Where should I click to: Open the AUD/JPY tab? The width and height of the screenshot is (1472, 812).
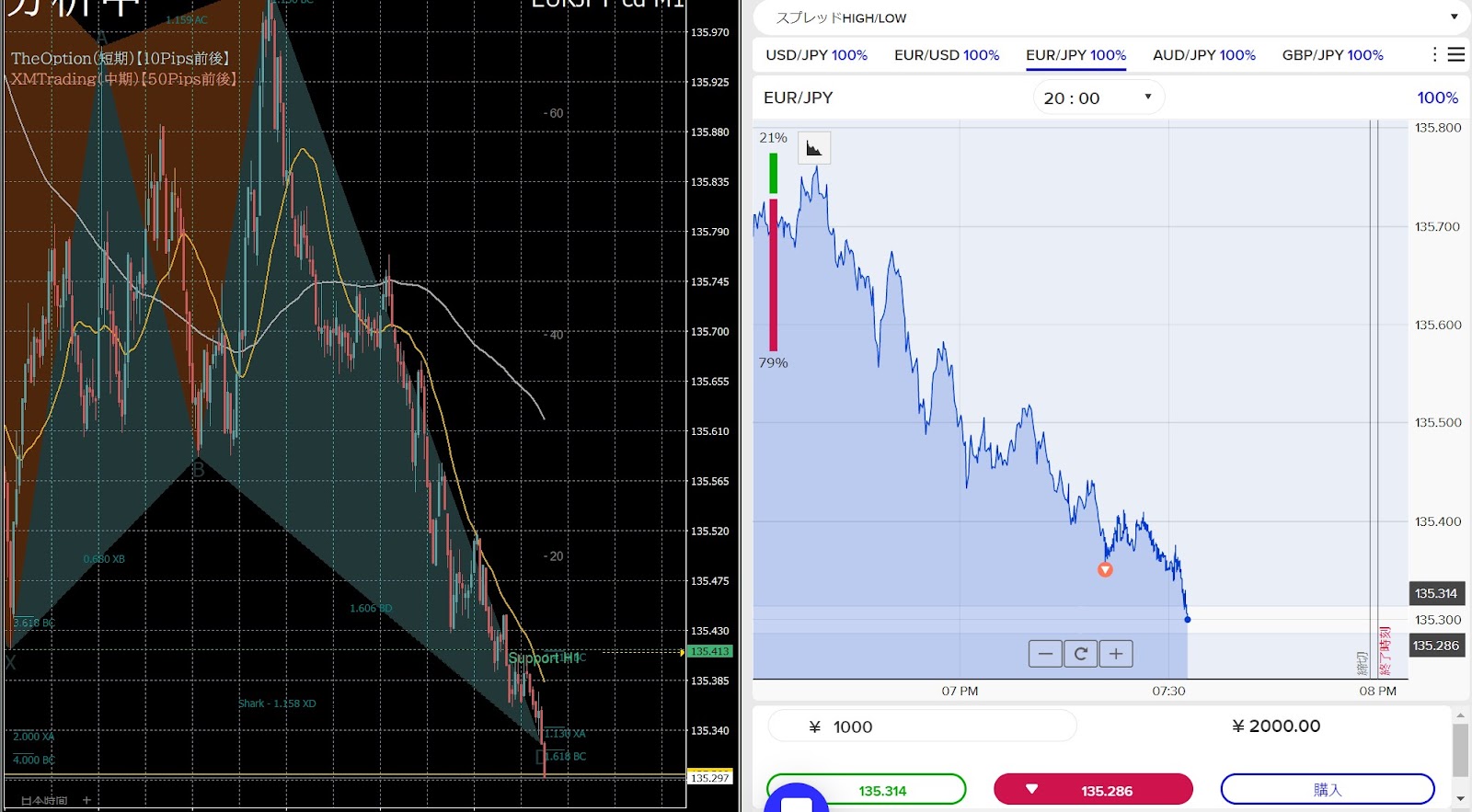click(x=1203, y=55)
